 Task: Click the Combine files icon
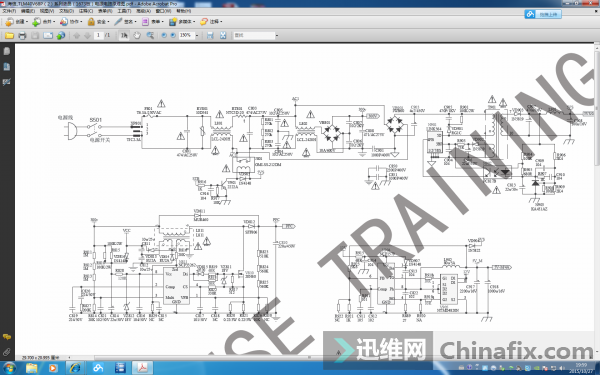point(36,22)
